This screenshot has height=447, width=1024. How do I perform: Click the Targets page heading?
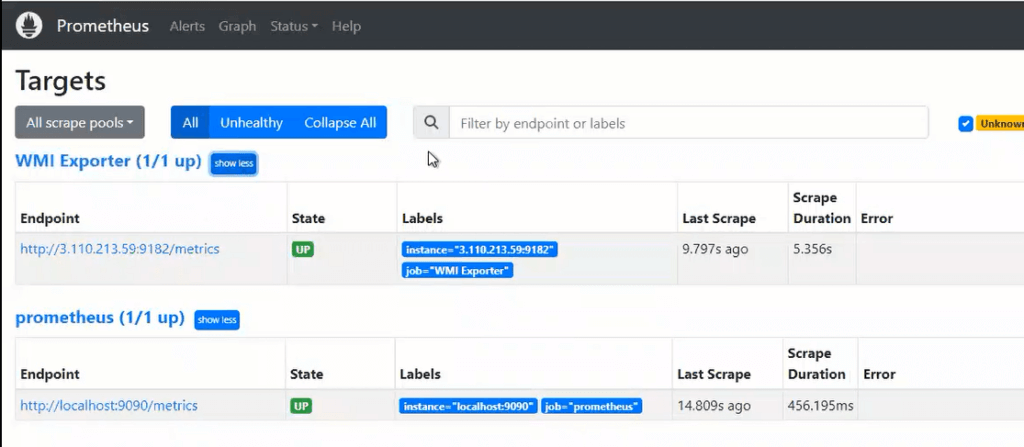click(x=60, y=82)
